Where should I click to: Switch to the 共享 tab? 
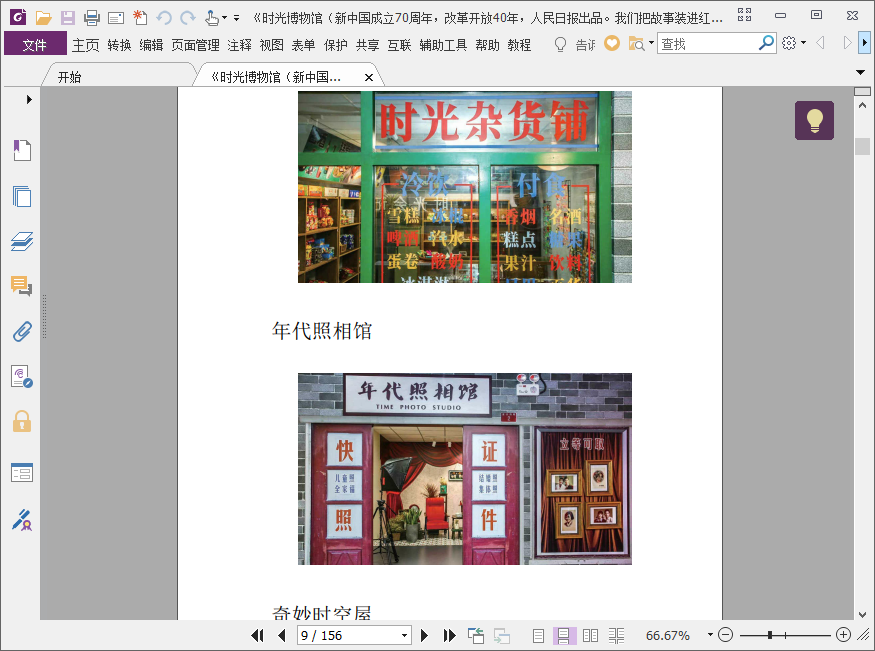(368, 45)
